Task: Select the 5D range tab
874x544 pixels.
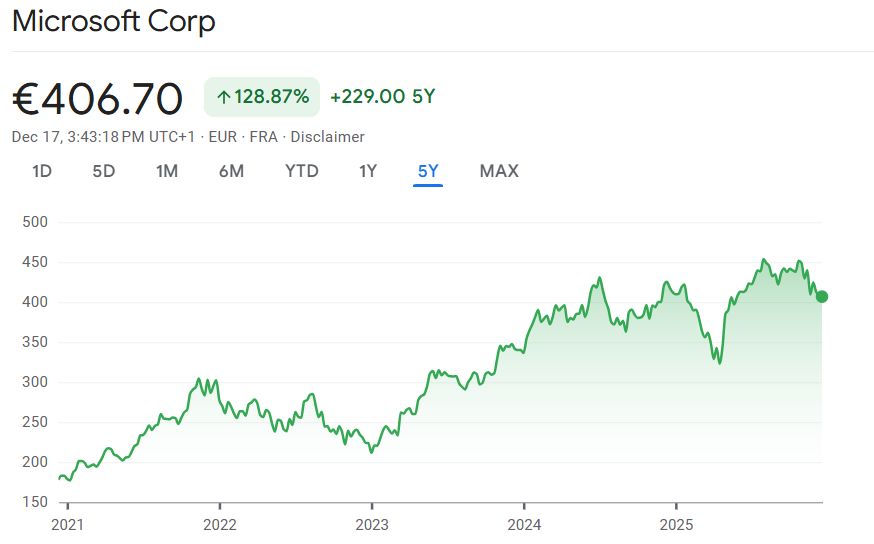Action: [x=104, y=171]
